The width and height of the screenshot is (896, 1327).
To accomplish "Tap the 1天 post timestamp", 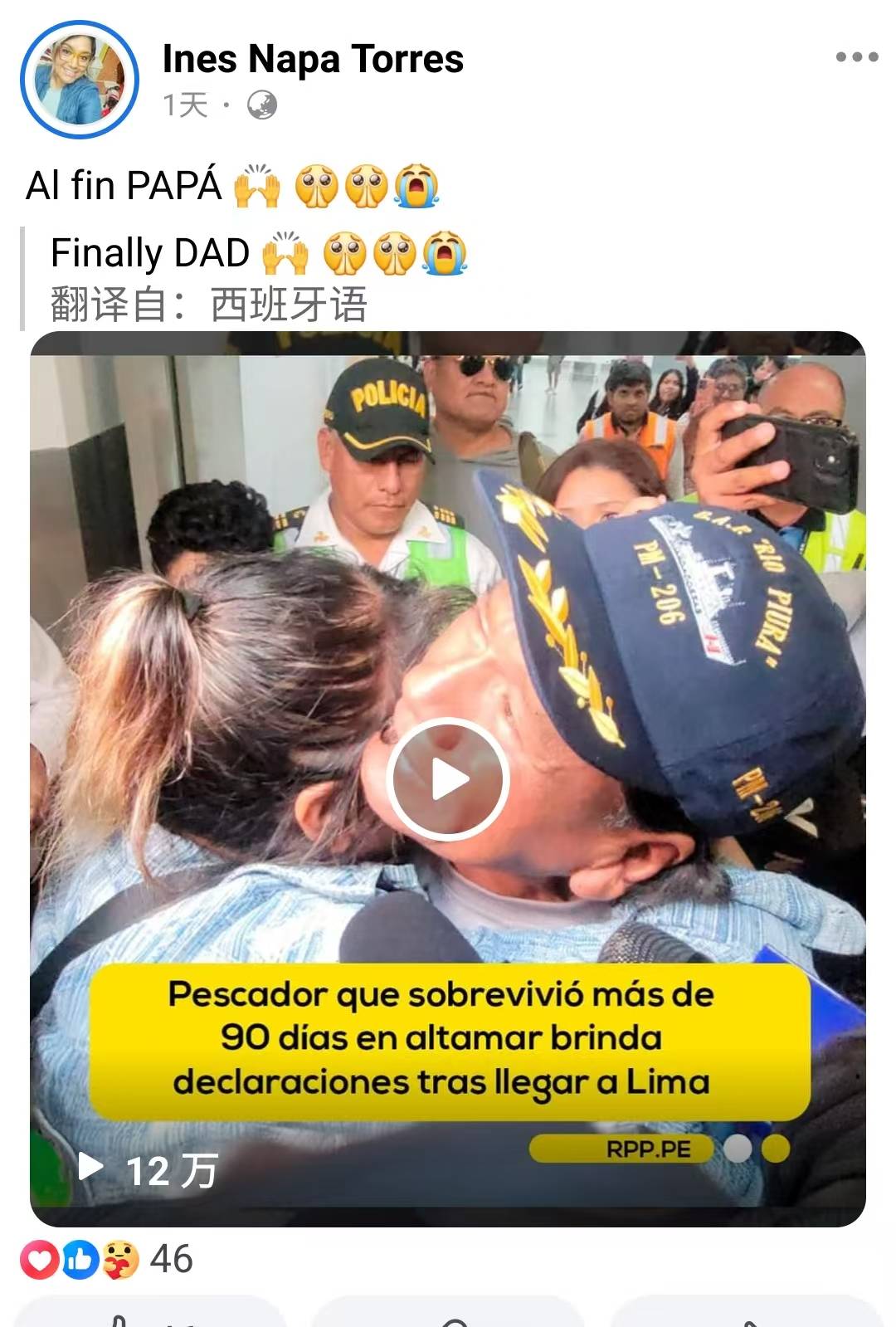I will (x=184, y=105).
